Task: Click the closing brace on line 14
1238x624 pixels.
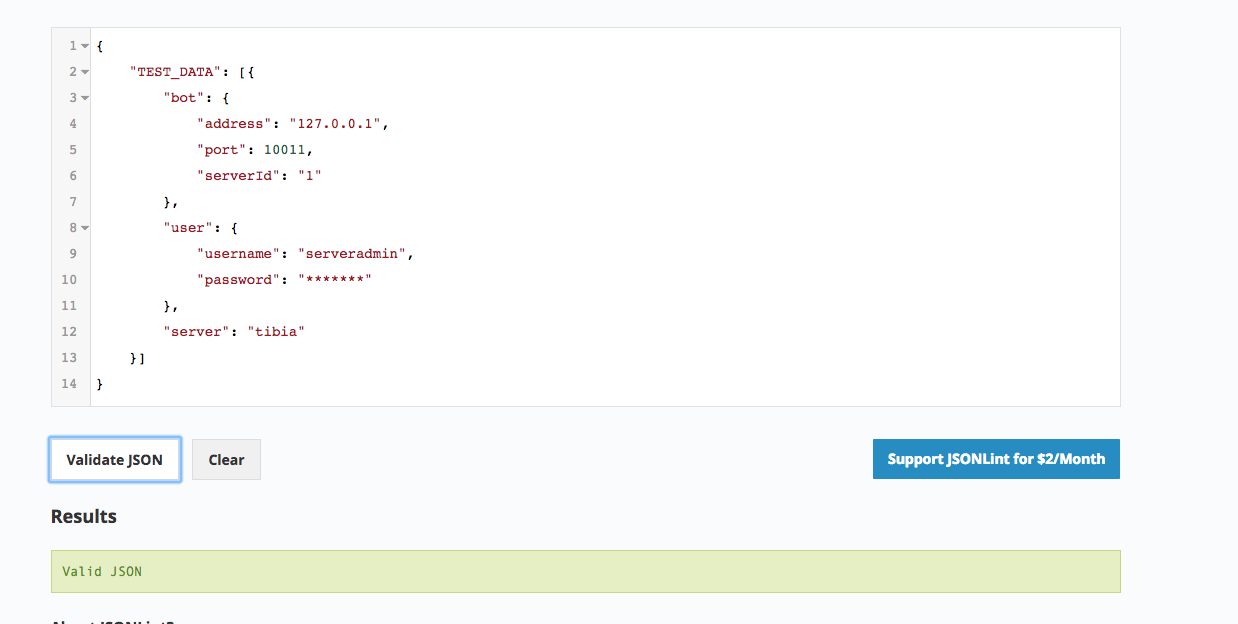Action: coord(99,383)
